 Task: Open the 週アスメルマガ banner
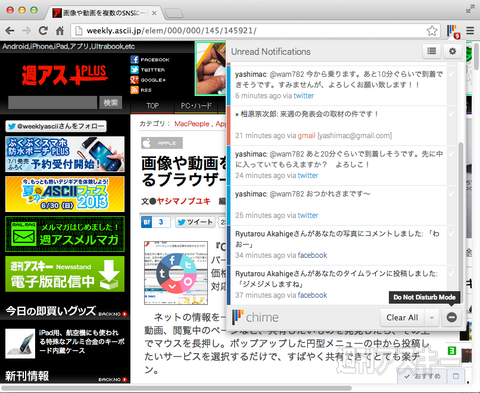(65, 234)
